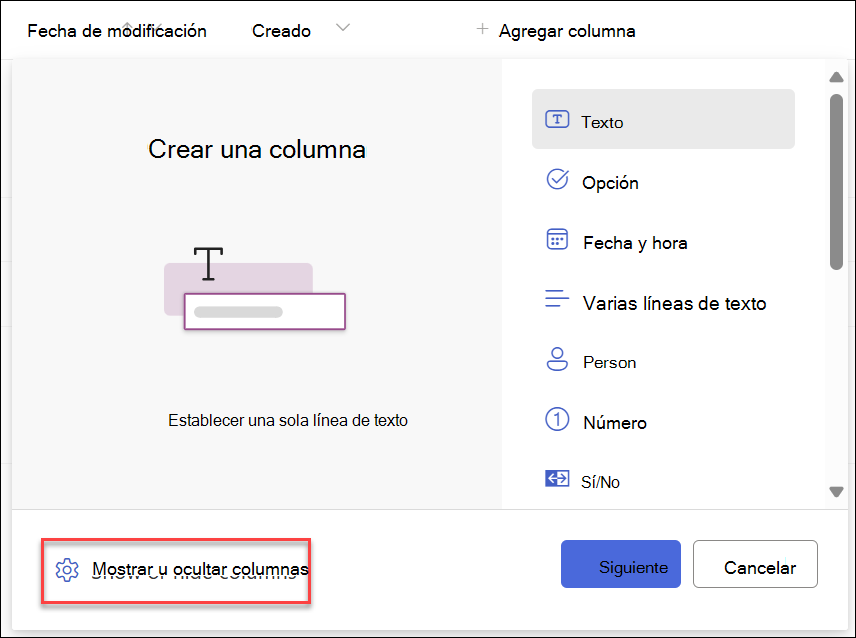
Task: Open Mostrar u ocultar columnas link
Action: (200, 569)
